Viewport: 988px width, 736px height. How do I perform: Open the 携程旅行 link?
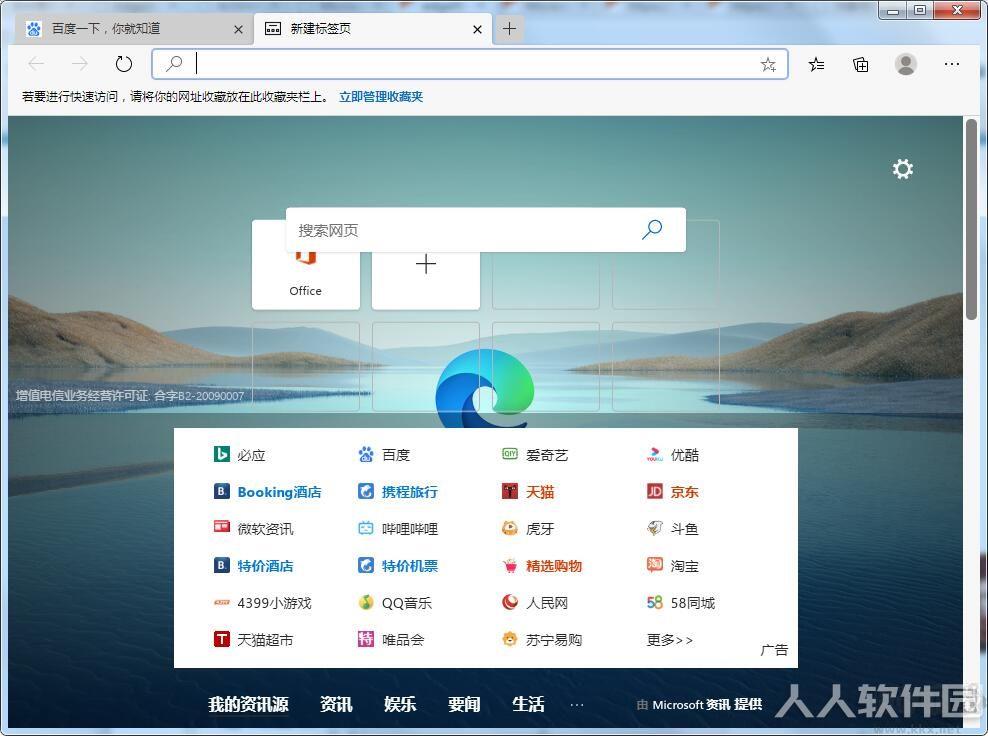pos(410,492)
